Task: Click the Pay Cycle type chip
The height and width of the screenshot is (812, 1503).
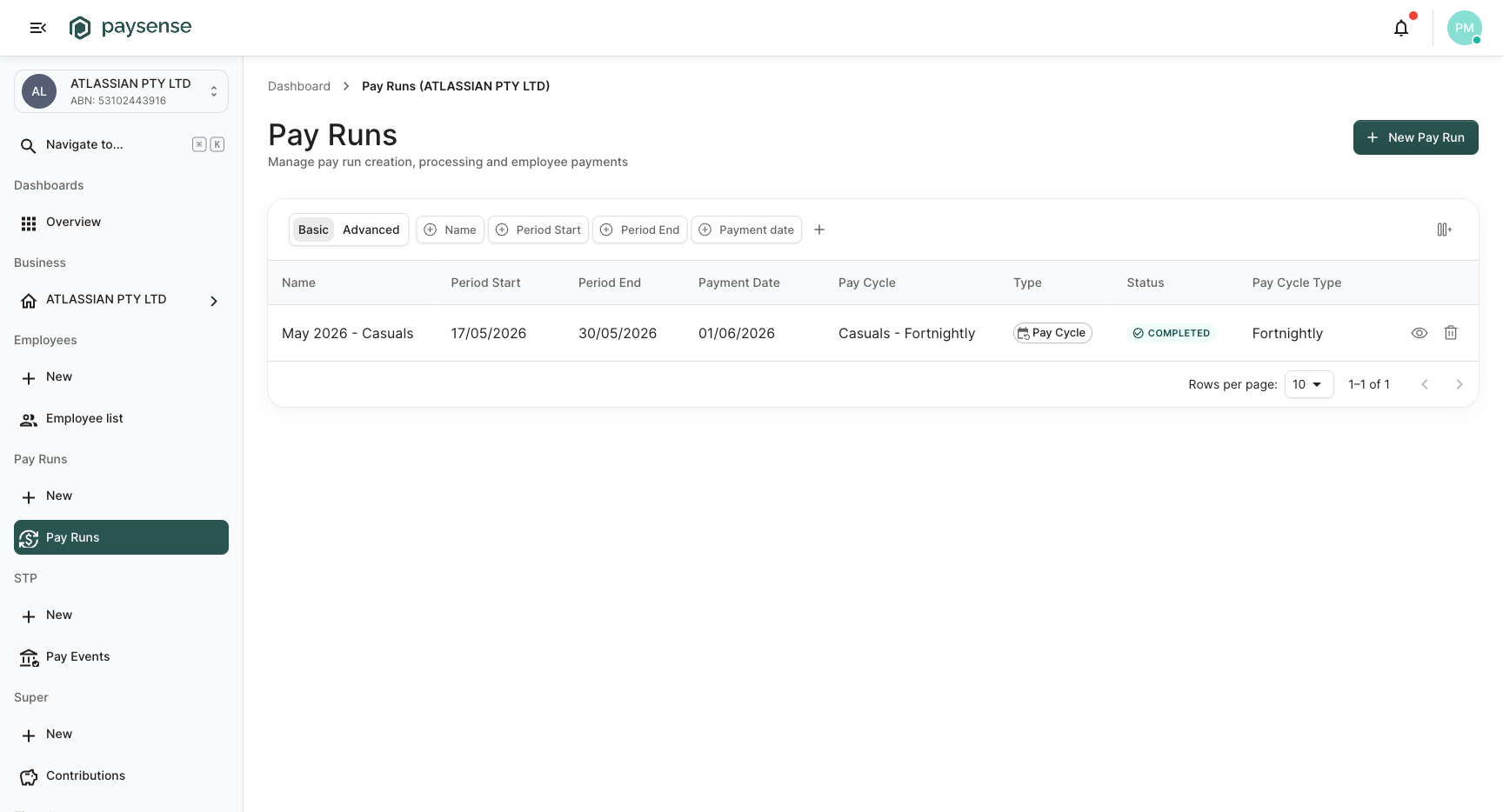Action: tap(1052, 333)
